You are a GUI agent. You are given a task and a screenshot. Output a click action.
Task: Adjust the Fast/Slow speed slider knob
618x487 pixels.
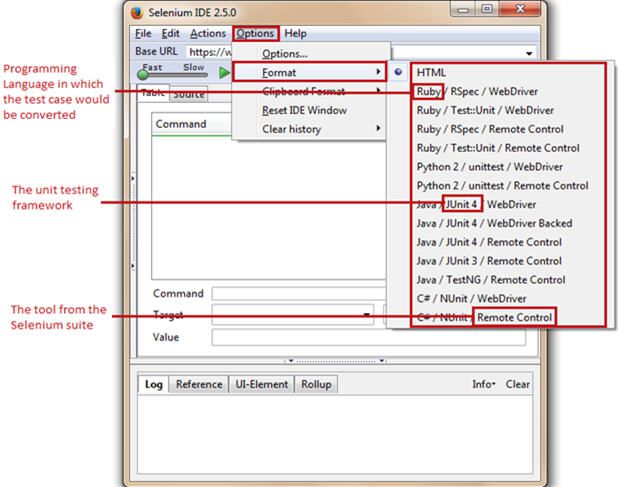click(143, 74)
